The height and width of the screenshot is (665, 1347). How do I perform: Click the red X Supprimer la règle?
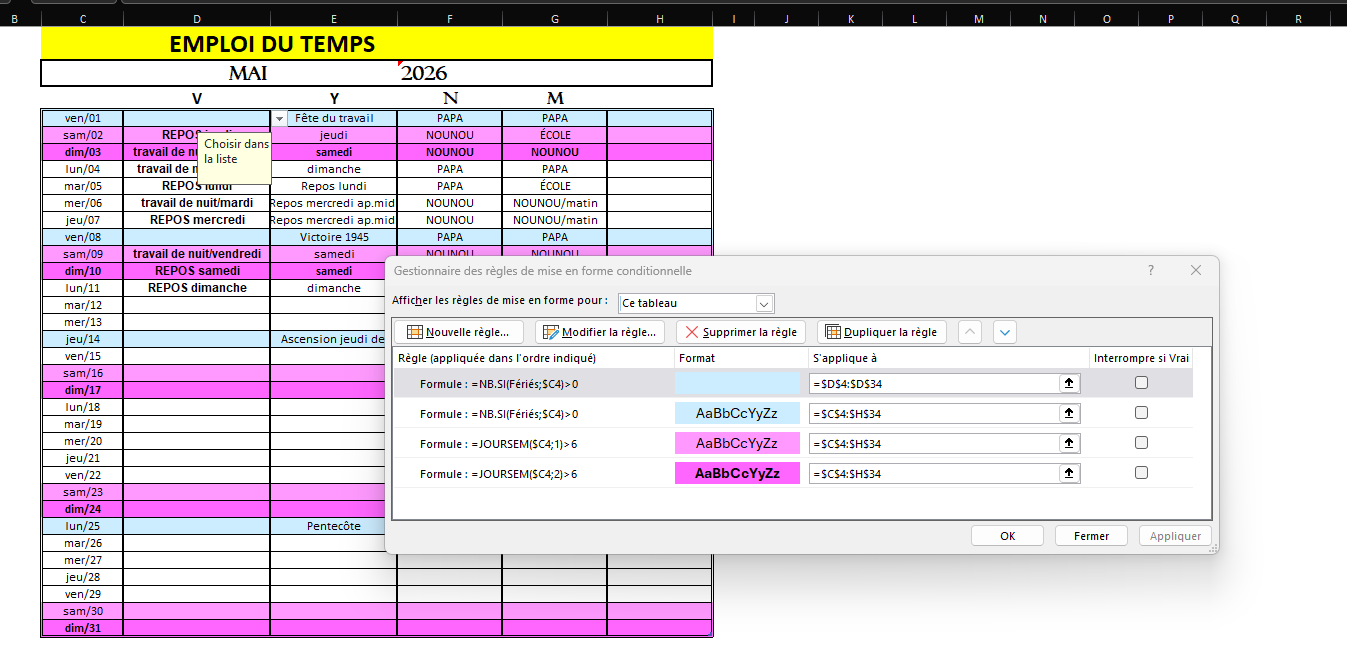click(692, 332)
